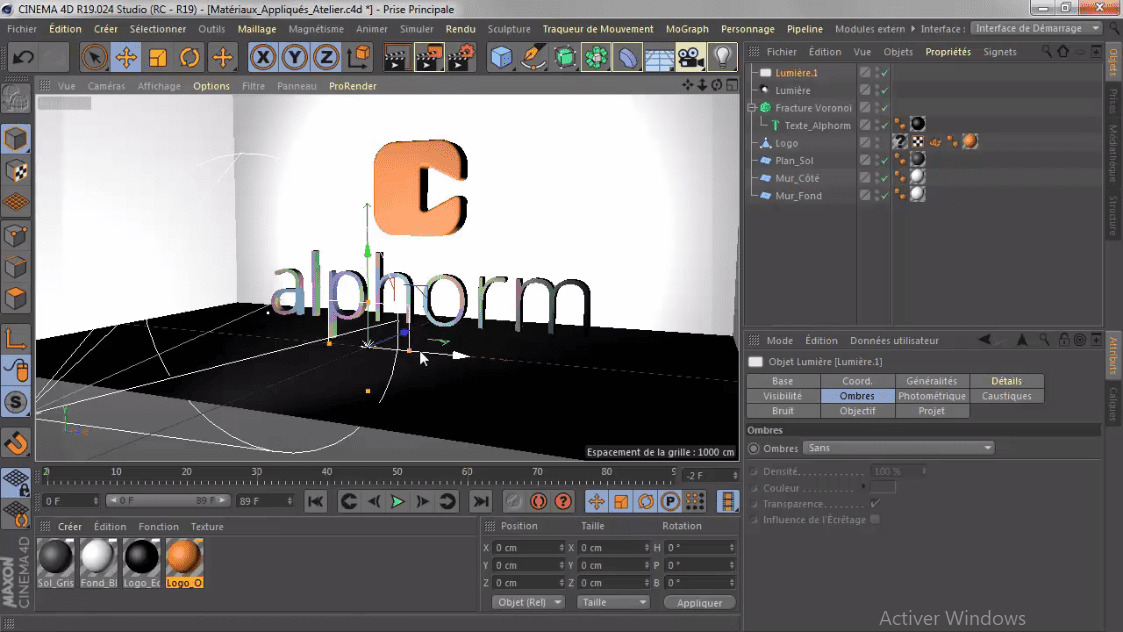Toggle Influence de l'Écrêtage checkbox
Viewport: 1123px width, 632px height.
[x=874, y=520]
